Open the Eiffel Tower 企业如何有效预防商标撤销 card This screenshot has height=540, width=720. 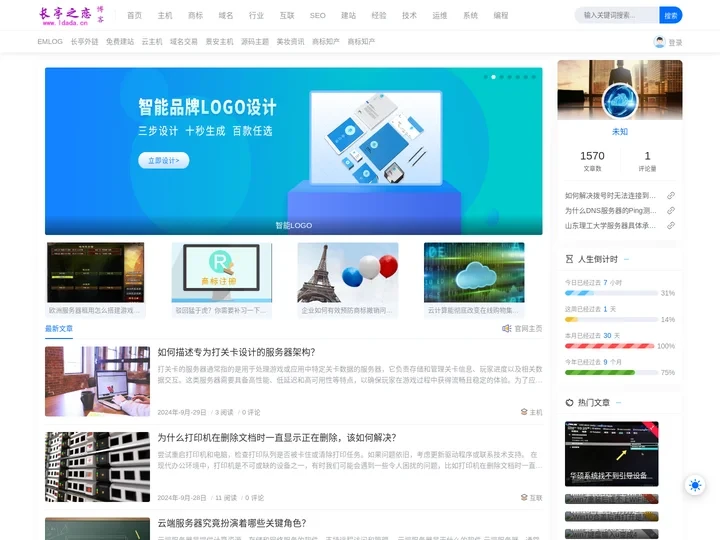(x=348, y=279)
